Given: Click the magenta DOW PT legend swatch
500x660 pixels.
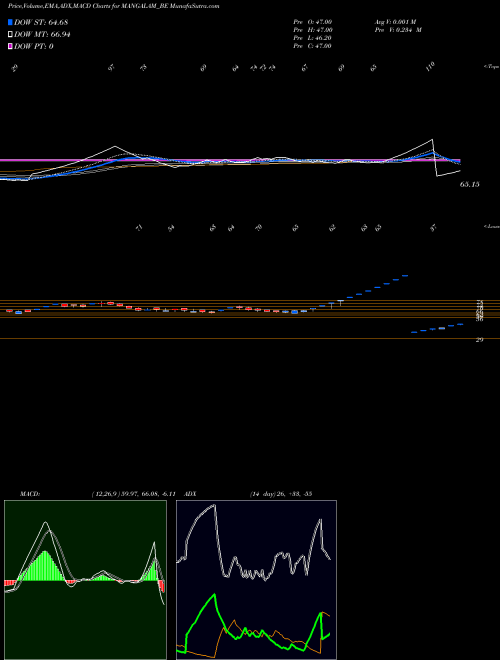Looking at the screenshot, I should (x=11, y=46).
